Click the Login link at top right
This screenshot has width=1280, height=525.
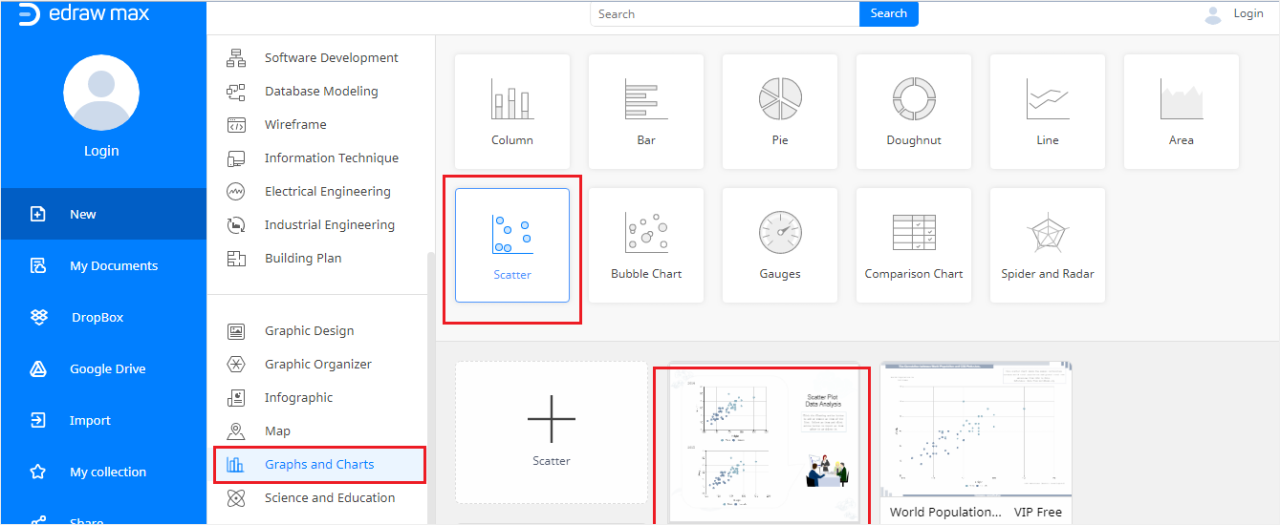(x=1248, y=14)
